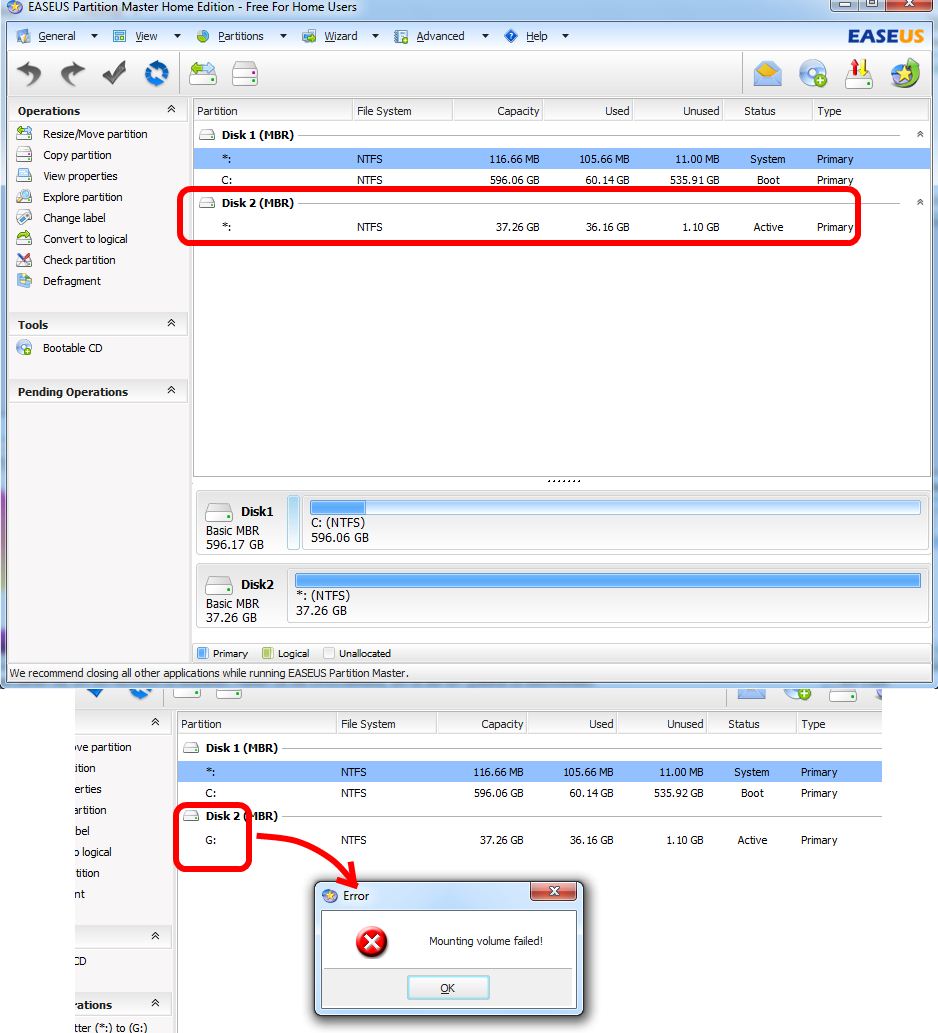Click the Undo arrow in the toolbar

[29, 73]
